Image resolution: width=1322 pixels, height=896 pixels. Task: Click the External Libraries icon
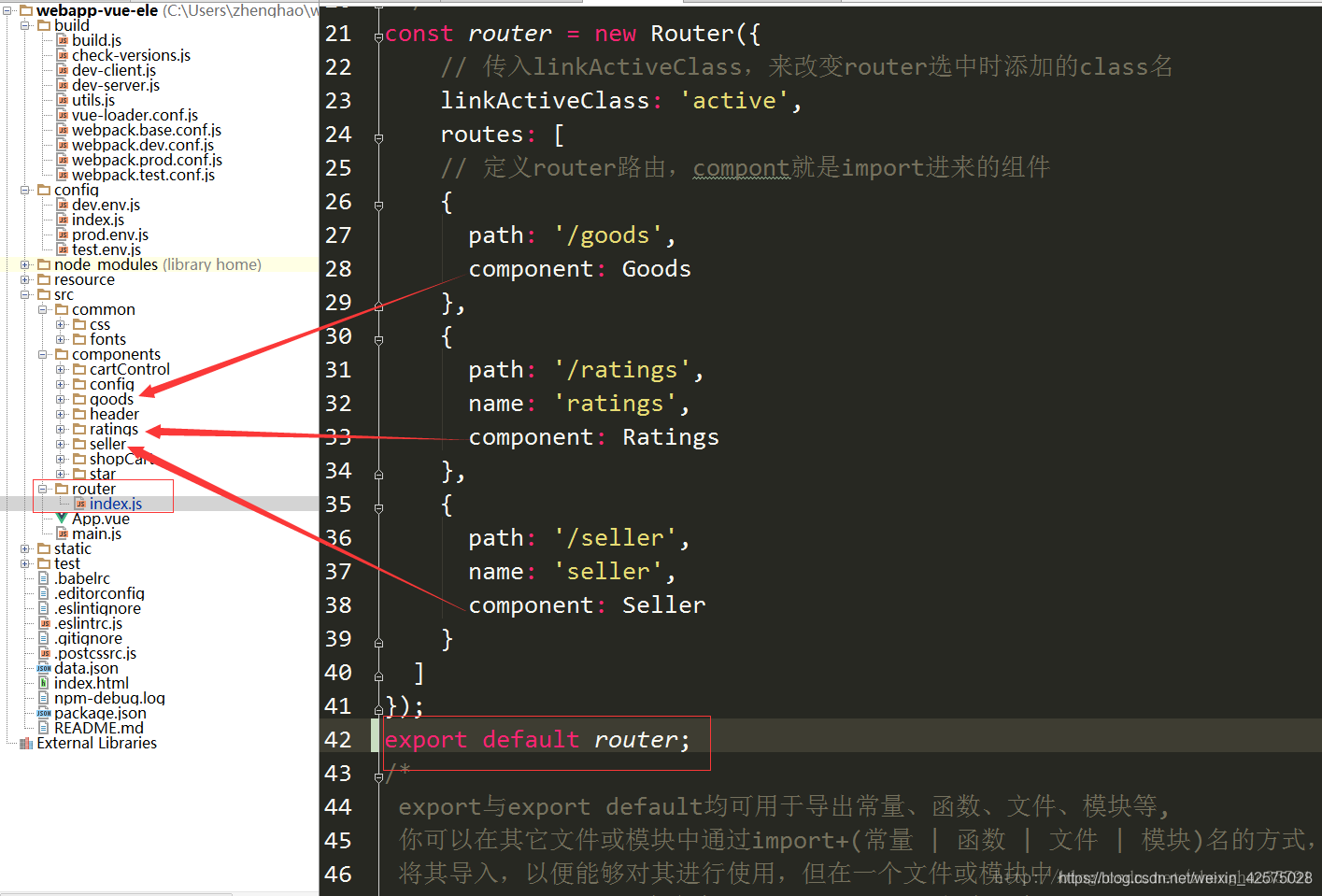point(26,744)
